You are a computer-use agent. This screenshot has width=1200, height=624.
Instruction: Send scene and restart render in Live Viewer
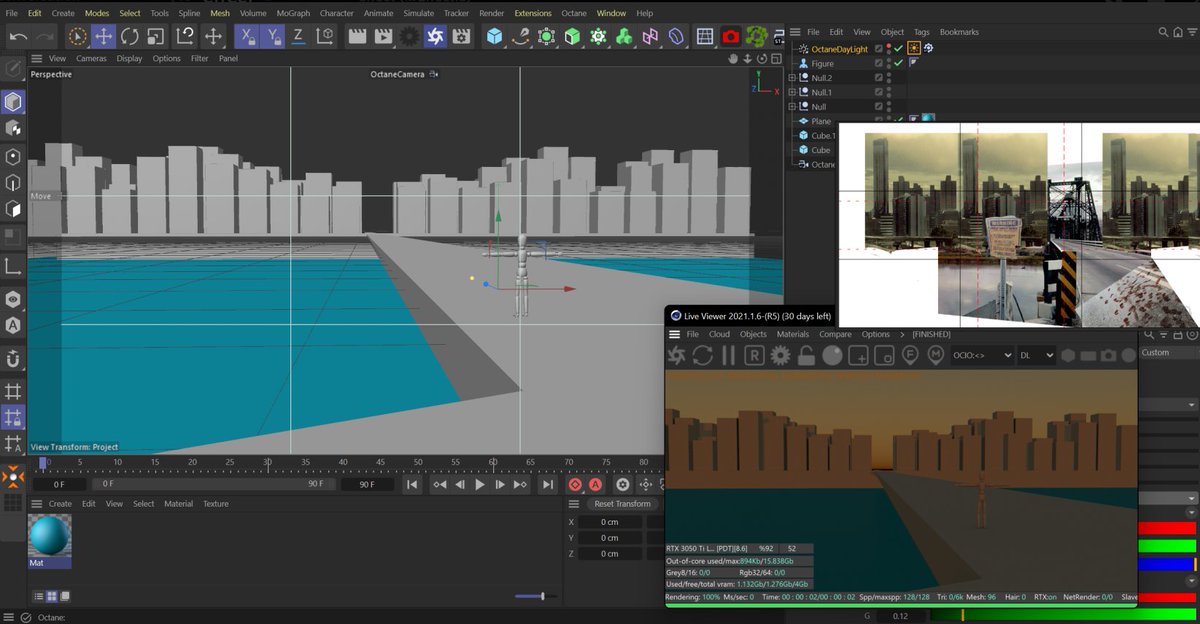coord(677,355)
